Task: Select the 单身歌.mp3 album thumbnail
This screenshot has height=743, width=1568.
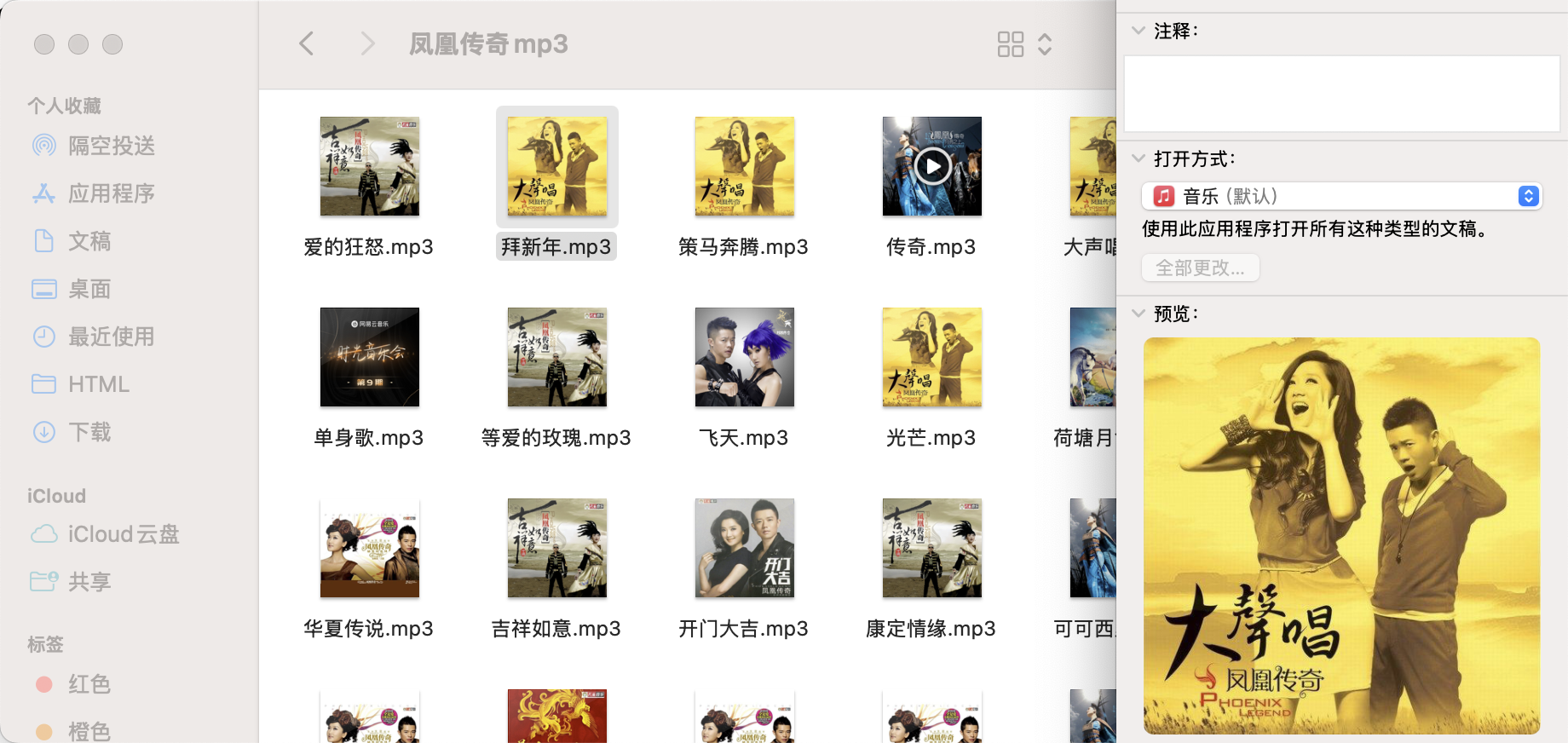Action: pos(370,357)
